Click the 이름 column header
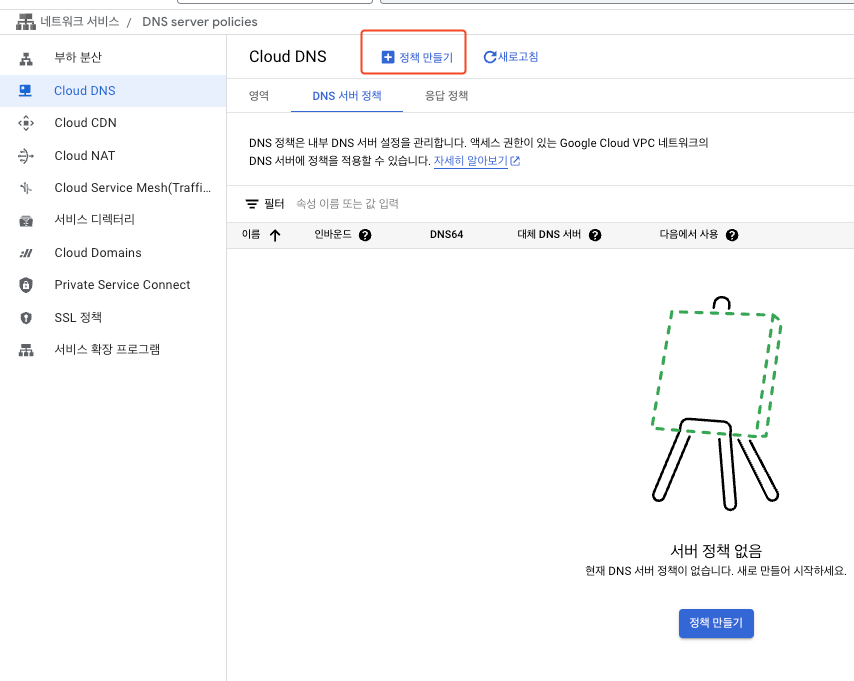The image size is (854, 681). 251,235
